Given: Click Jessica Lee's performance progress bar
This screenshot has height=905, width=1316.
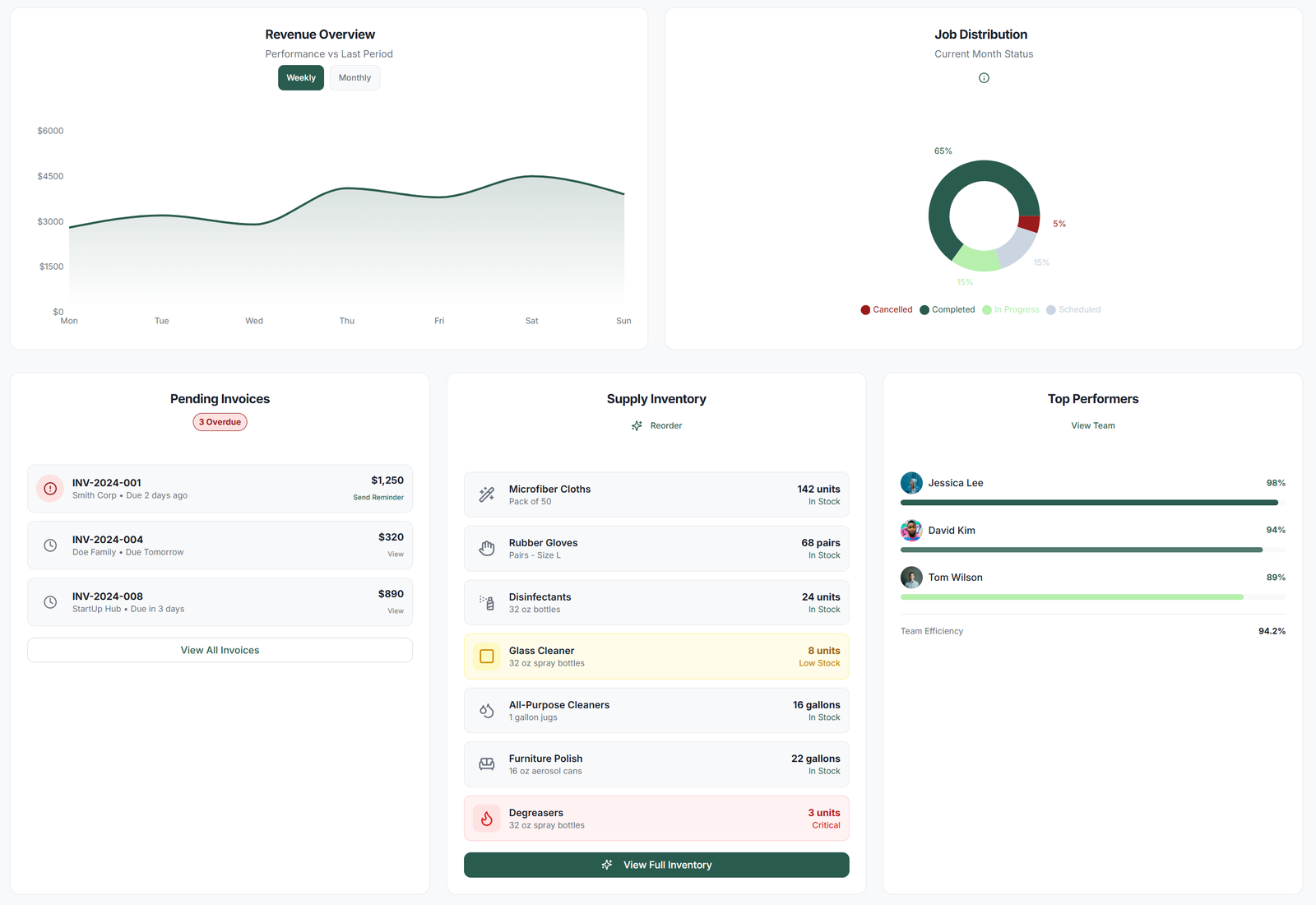Looking at the screenshot, I should pos(1092,503).
